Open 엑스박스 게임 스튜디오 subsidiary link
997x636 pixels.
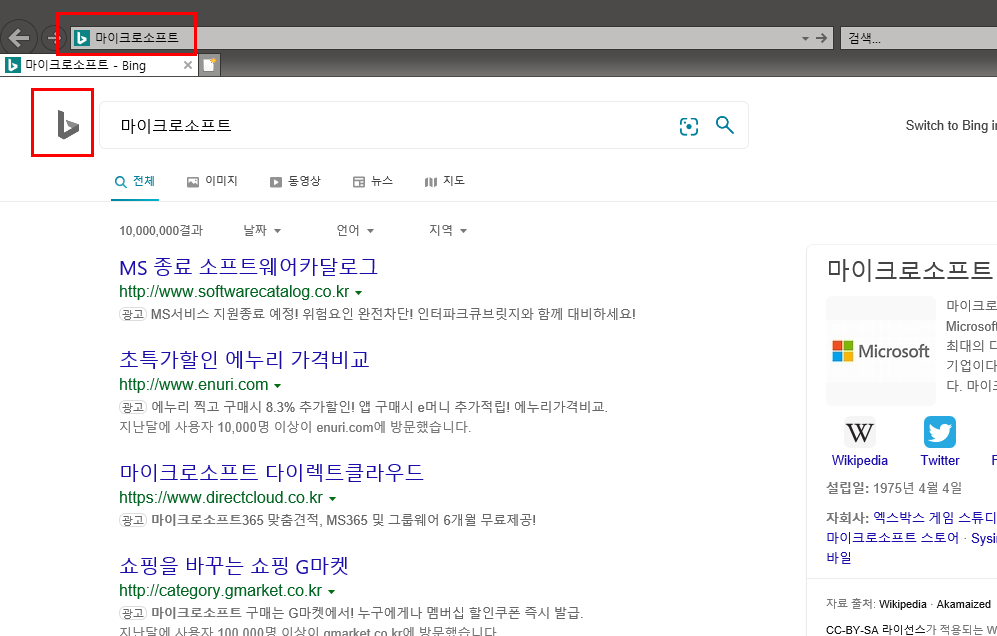(x=935, y=518)
